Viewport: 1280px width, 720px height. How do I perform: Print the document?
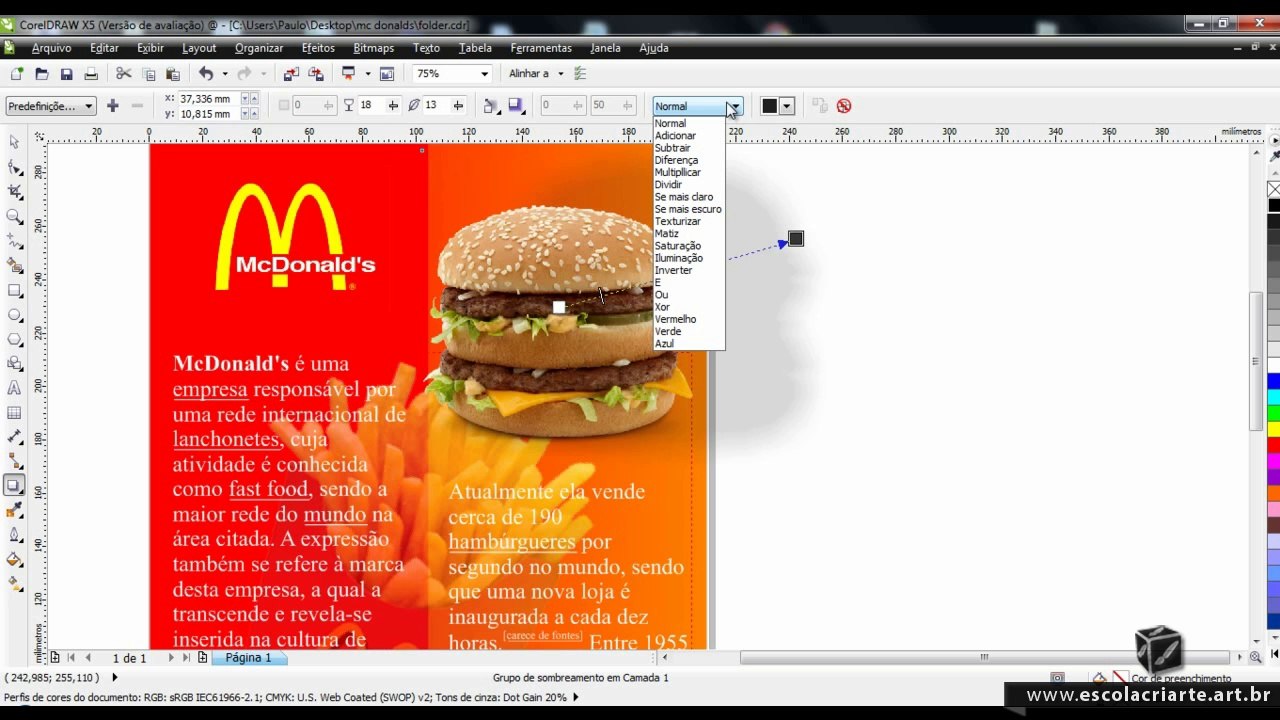91,74
